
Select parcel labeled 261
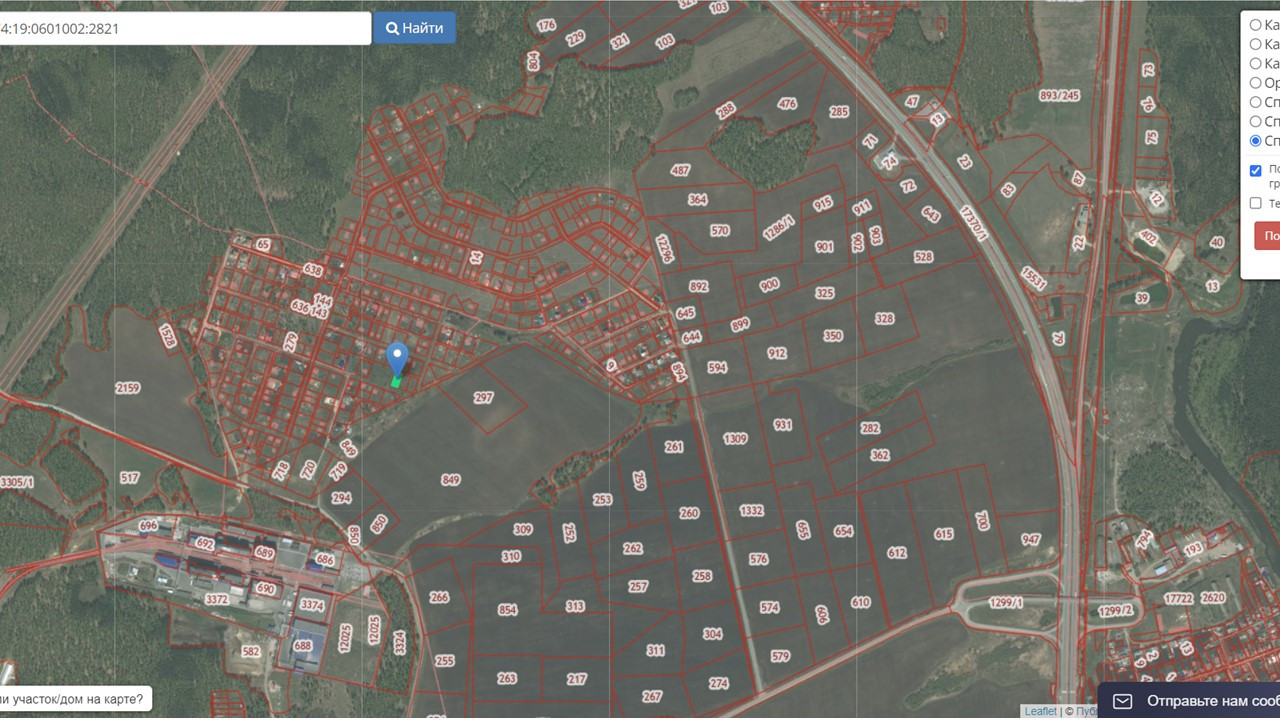pyautogui.click(x=674, y=448)
